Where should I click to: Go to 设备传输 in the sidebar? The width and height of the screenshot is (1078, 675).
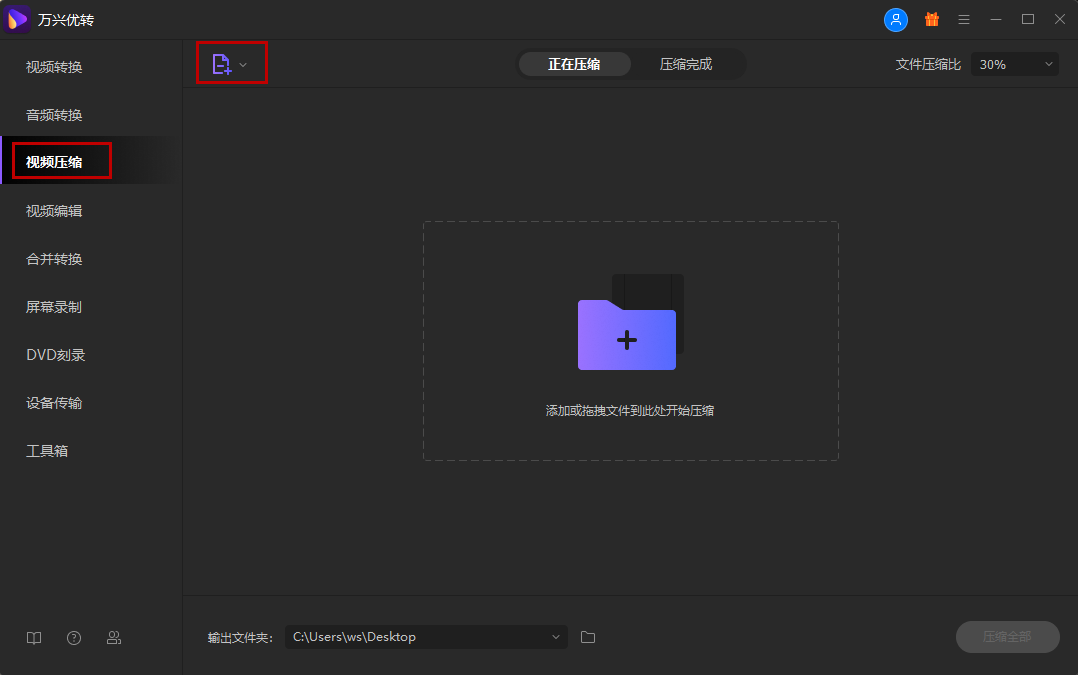coord(90,403)
